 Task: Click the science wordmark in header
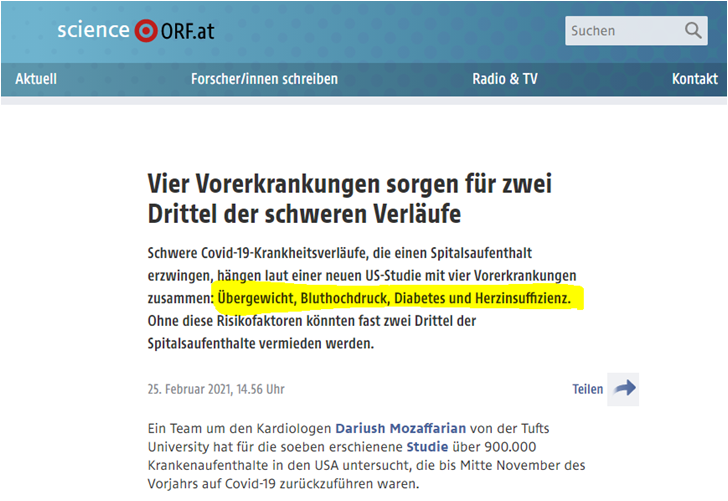(93, 30)
